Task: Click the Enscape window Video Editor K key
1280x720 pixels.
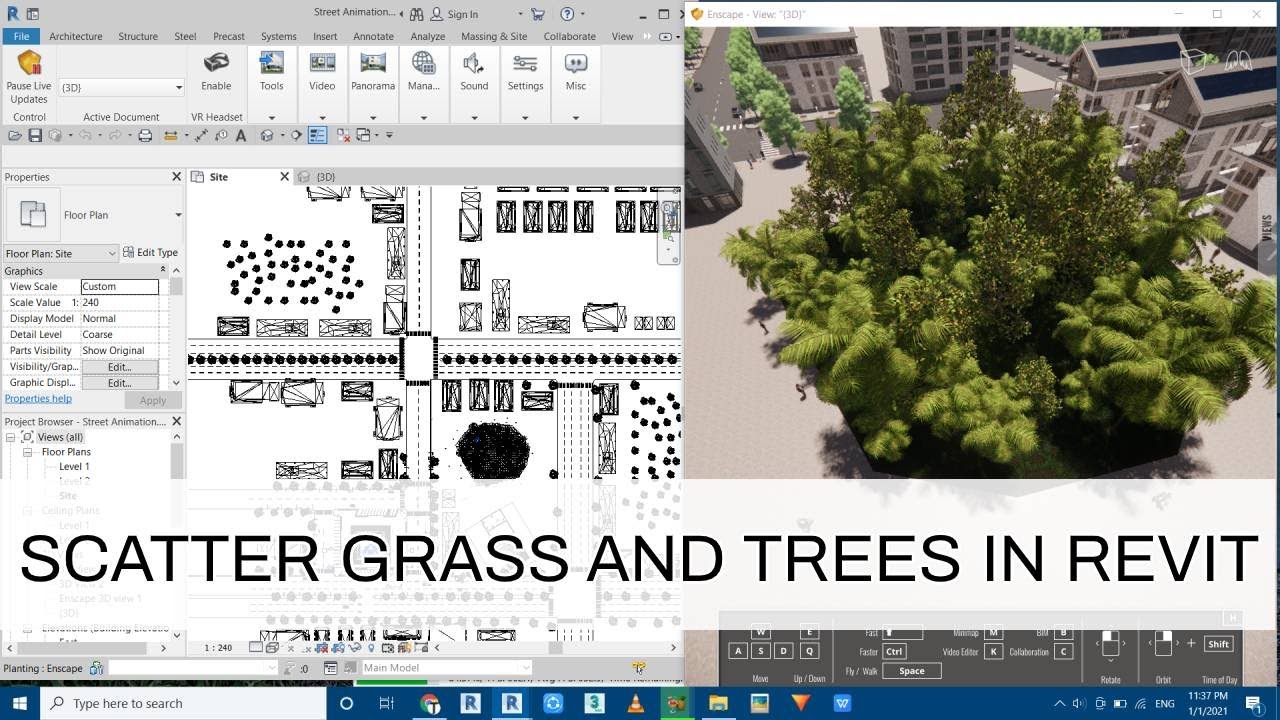Action: [x=993, y=652]
